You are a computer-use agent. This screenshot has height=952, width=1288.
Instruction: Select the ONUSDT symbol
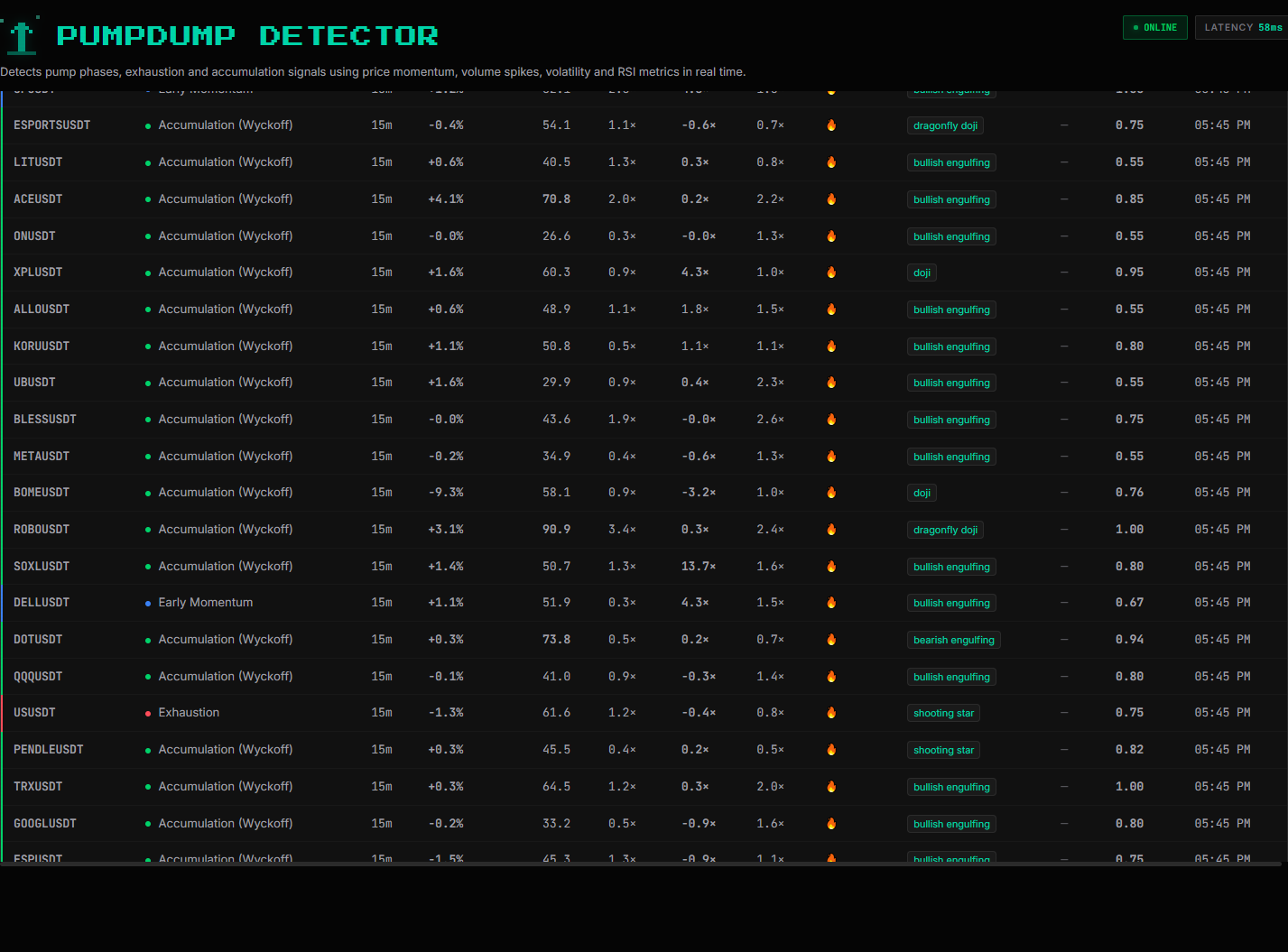pos(34,236)
